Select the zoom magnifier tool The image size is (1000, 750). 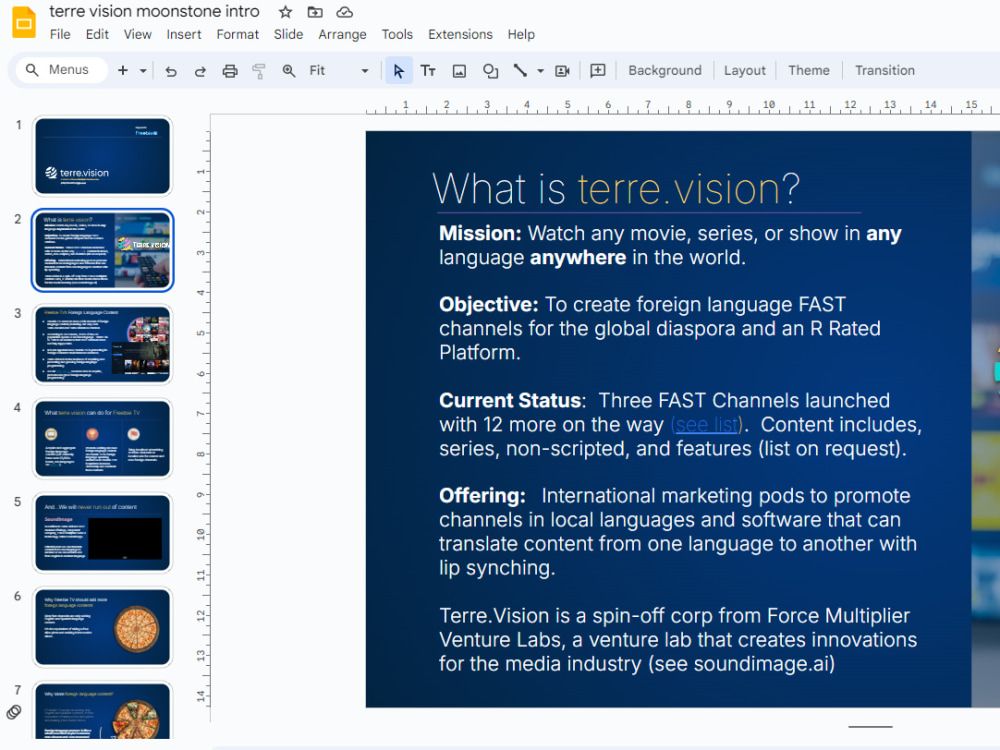tap(289, 71)
